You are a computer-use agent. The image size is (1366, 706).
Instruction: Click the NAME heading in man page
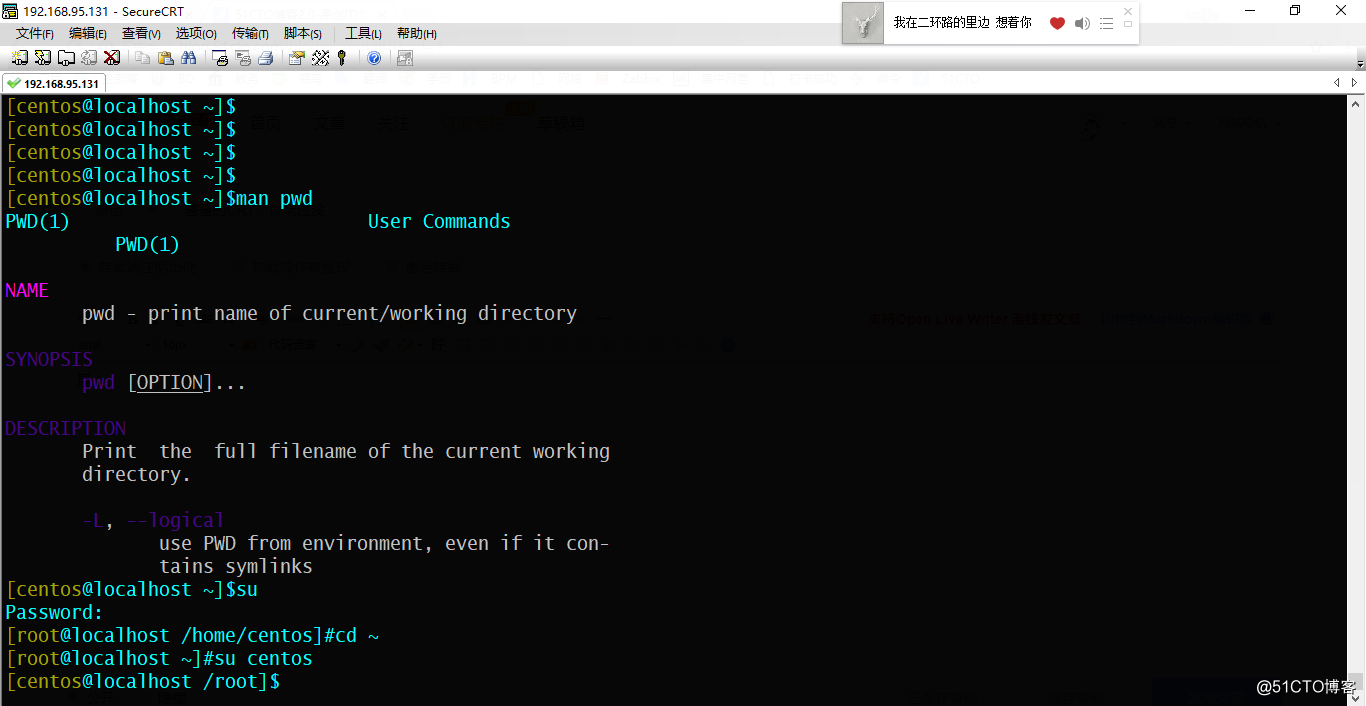pyautogui.click(x=27, y=290)
